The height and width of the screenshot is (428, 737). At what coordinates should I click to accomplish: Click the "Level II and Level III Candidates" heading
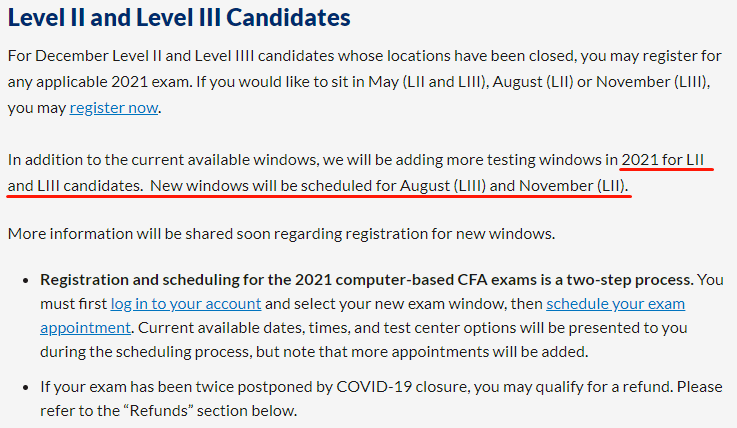click(179, 18)
